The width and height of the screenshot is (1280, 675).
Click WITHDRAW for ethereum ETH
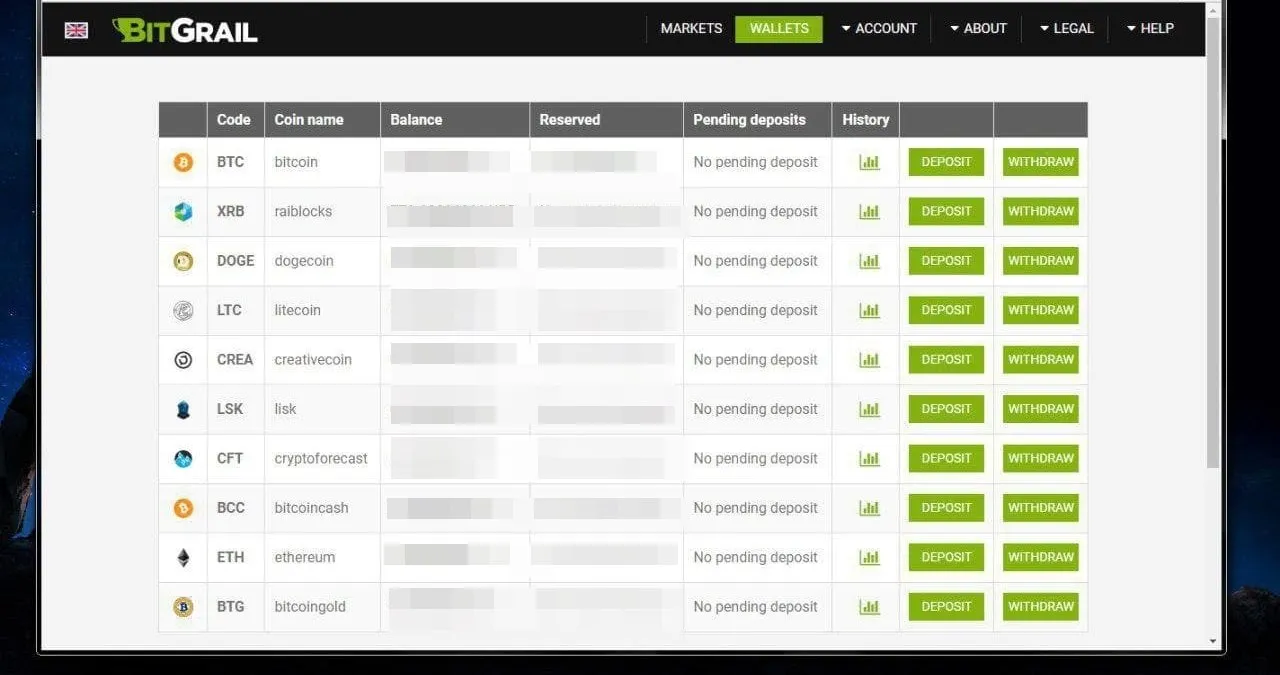coord(1041,557)
